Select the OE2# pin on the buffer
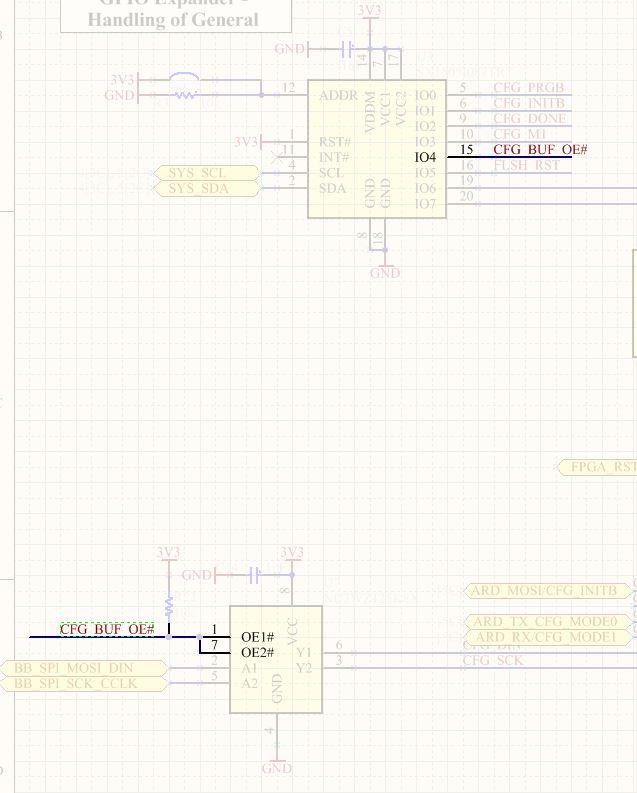 (257, 653)
